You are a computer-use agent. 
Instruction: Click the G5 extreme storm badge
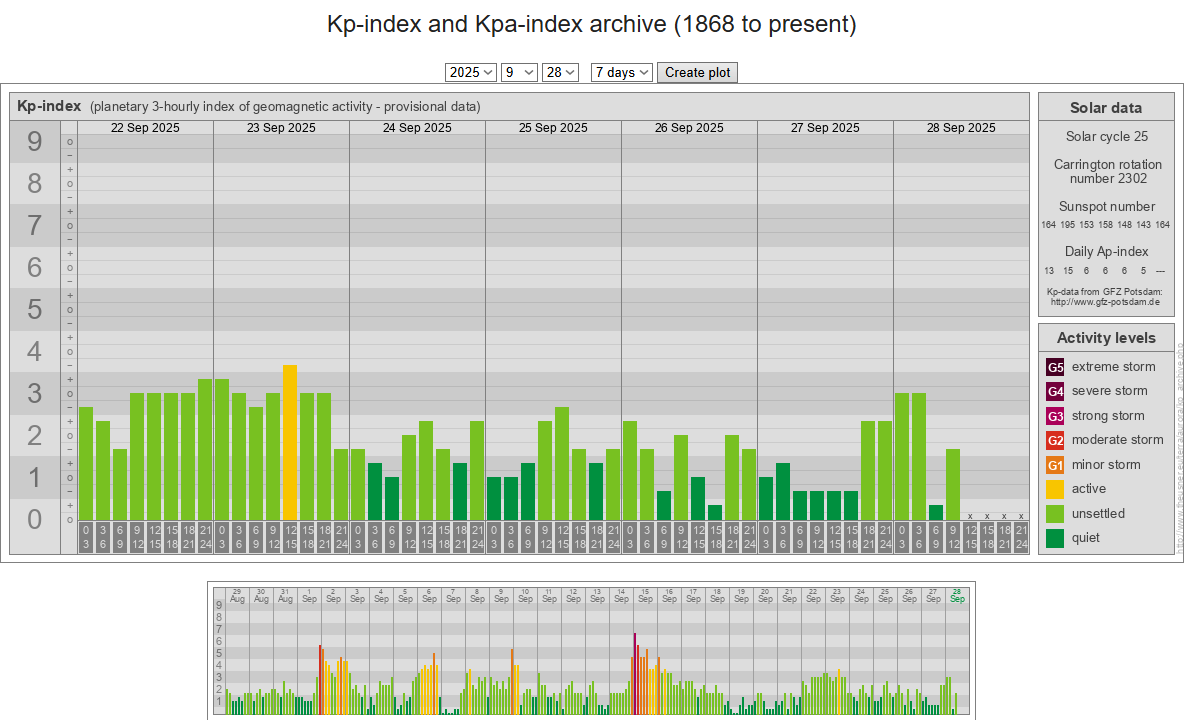point(1055,367)
